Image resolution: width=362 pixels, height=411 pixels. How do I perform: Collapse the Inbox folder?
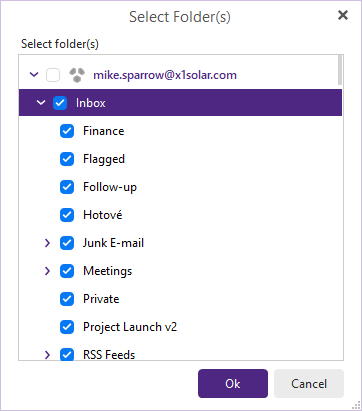(x=41, y=103)
